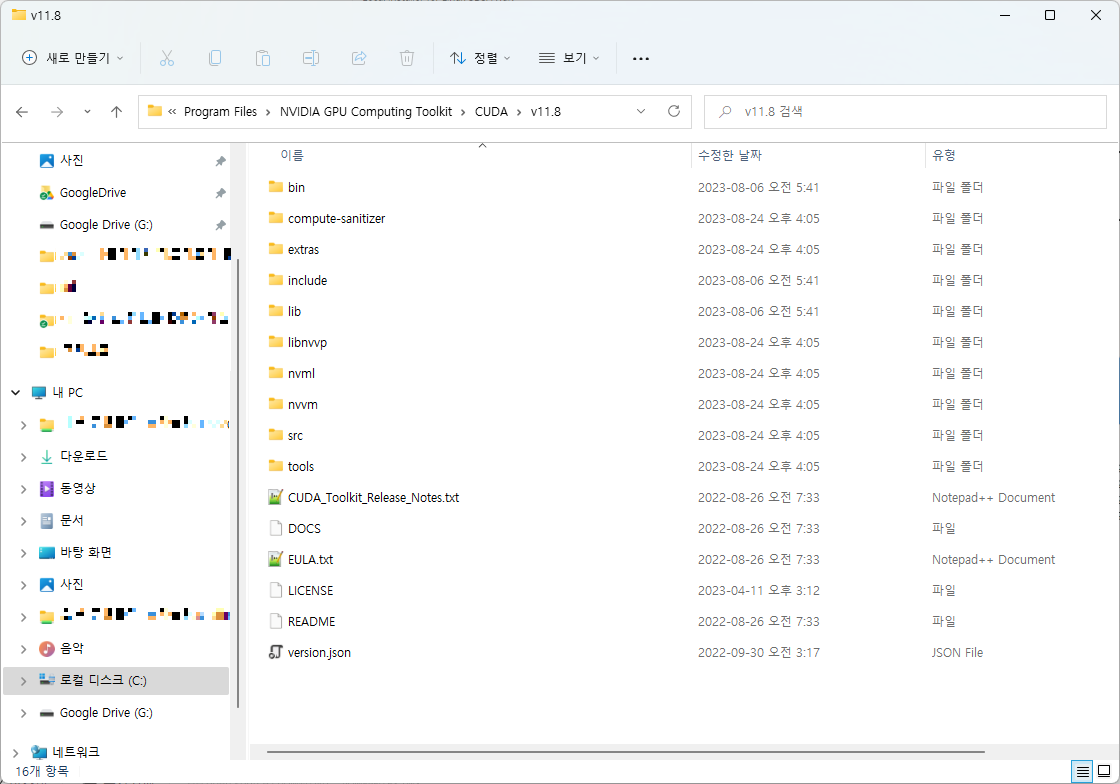The height and width of the screenshot is (784, 1120).
Task: Open the 새로 만들기 dropdown
Action: [x=73, y=59]
